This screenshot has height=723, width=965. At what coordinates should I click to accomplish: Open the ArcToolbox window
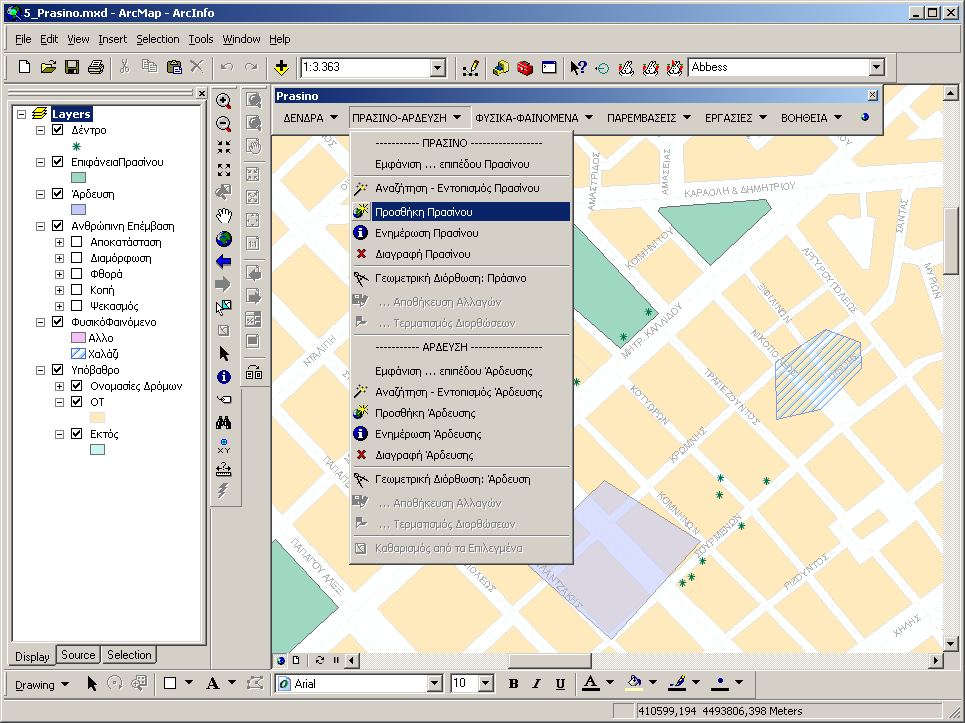tap(525, 68)
